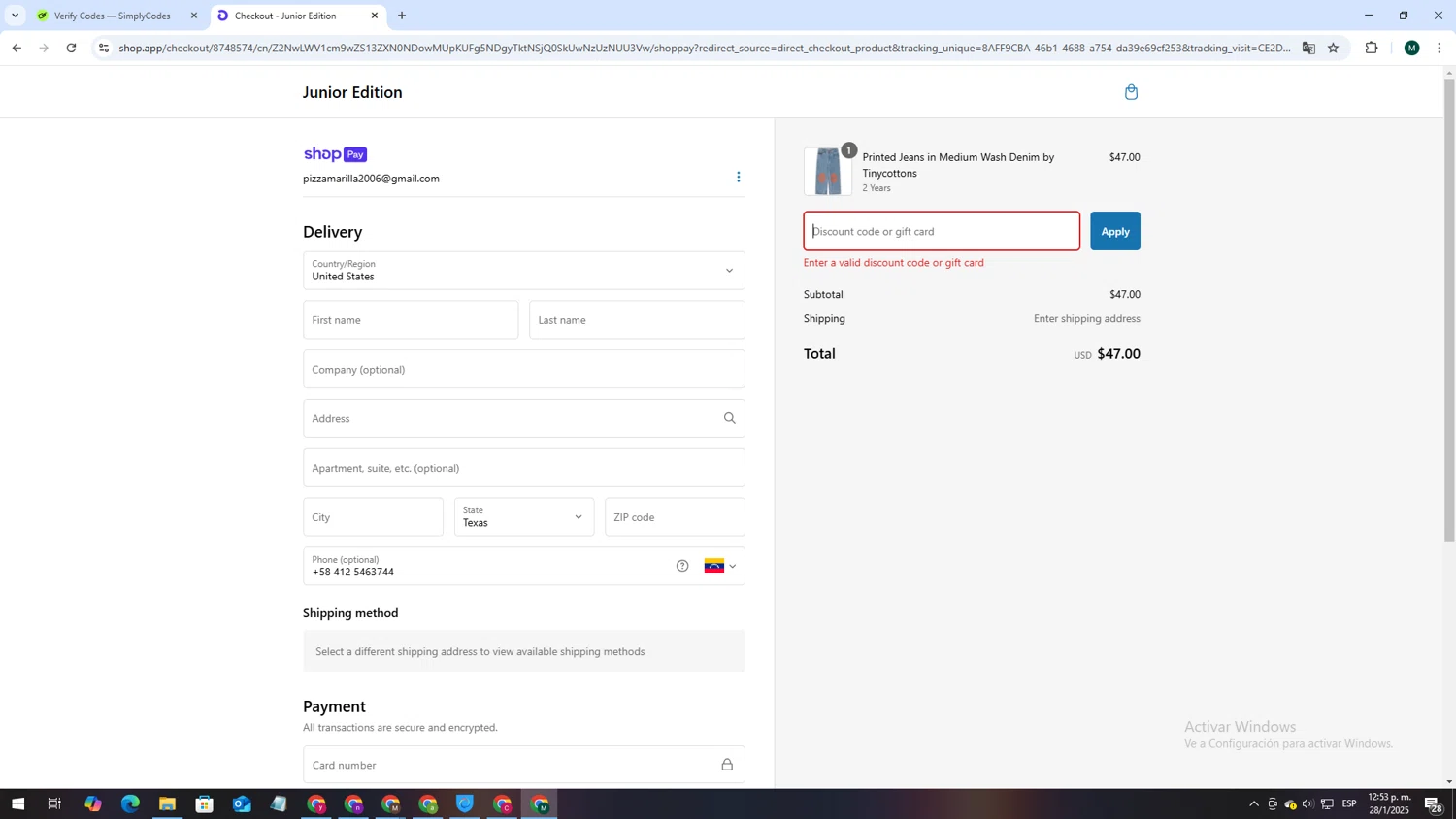
Task: Click the Last name field
Action: (x=637, y=320)
